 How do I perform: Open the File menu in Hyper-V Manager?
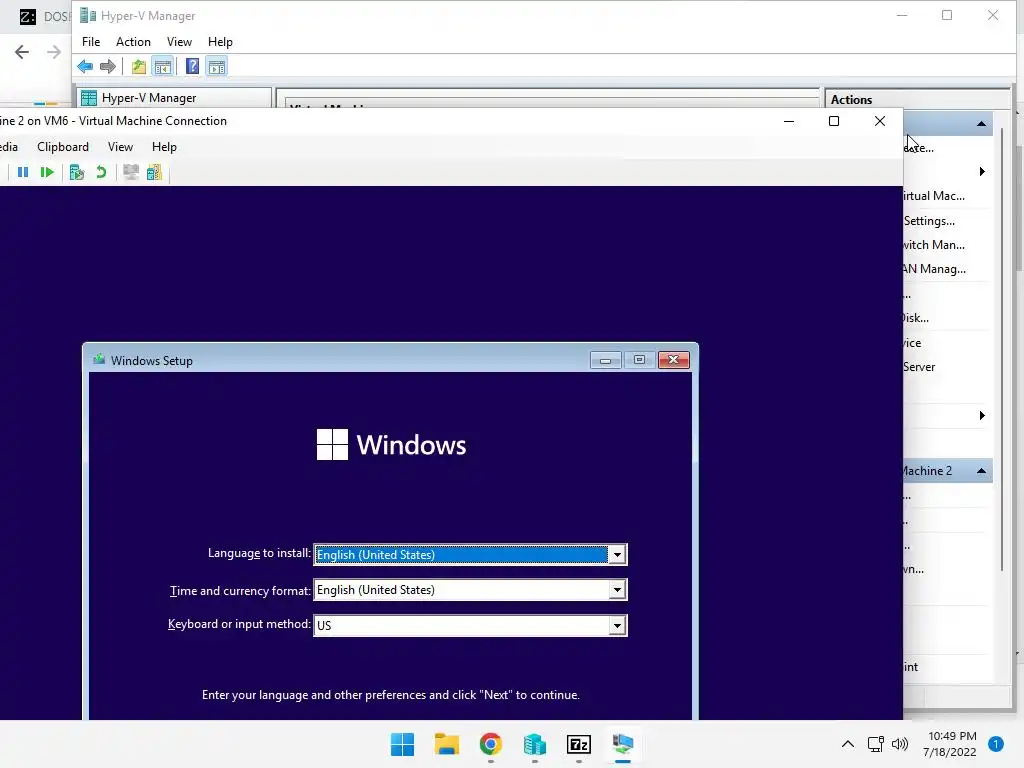(x=91, y=42)
